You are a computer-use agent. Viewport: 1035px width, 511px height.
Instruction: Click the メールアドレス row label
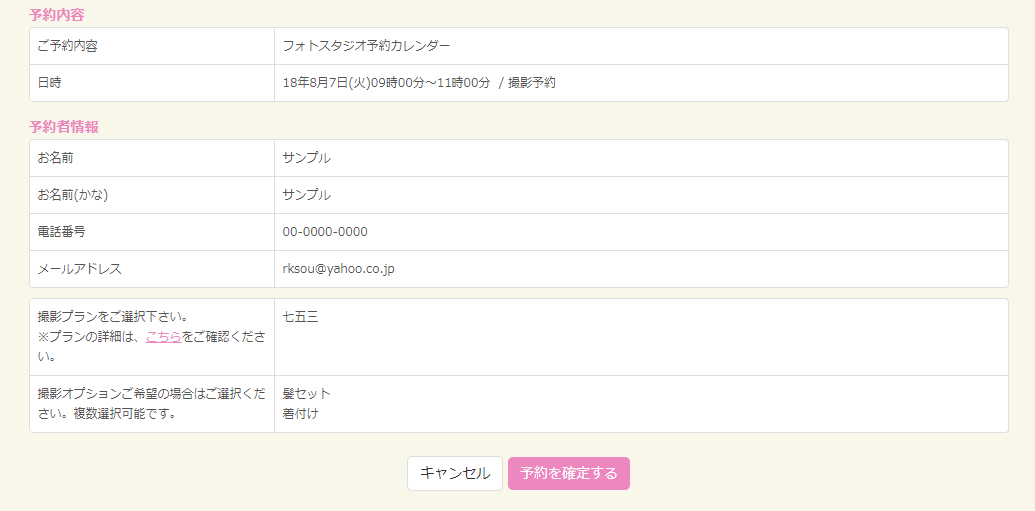80,269
